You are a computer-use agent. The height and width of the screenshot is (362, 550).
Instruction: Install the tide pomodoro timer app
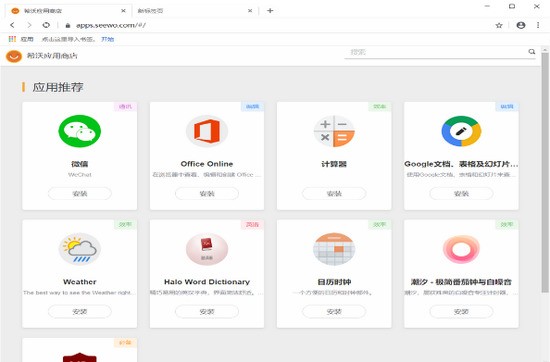(x=461, y=311)
